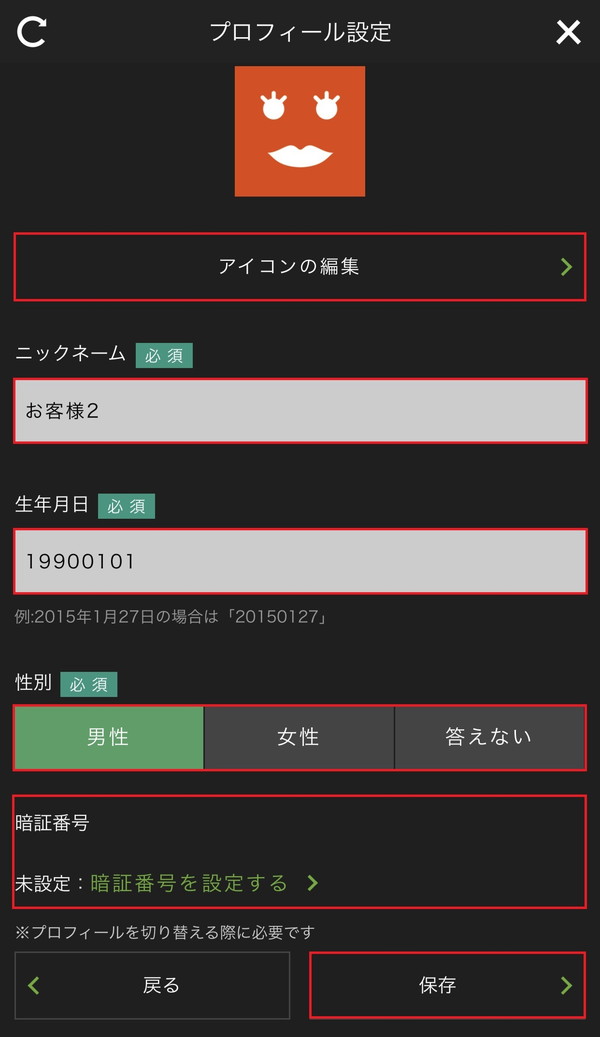Select 女性 gender option
Image resolution: width=600 pixels, height=1037 pixels.
[299, 737]
